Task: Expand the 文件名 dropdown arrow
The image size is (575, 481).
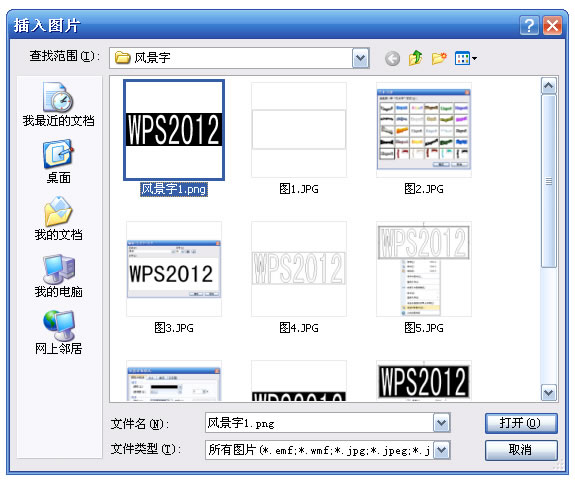Action: click(442, 423)
